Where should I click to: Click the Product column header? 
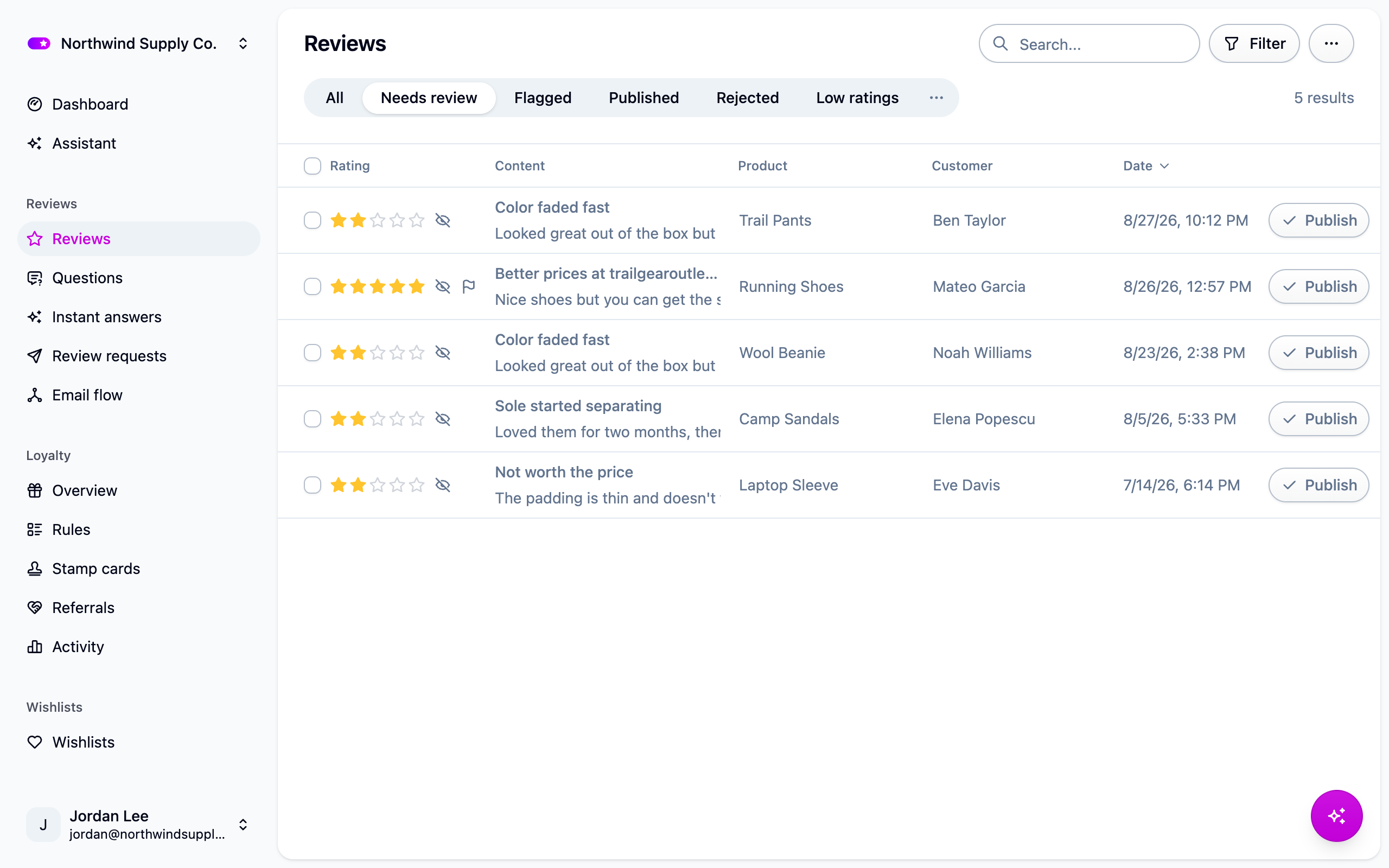tap(762, 166)
